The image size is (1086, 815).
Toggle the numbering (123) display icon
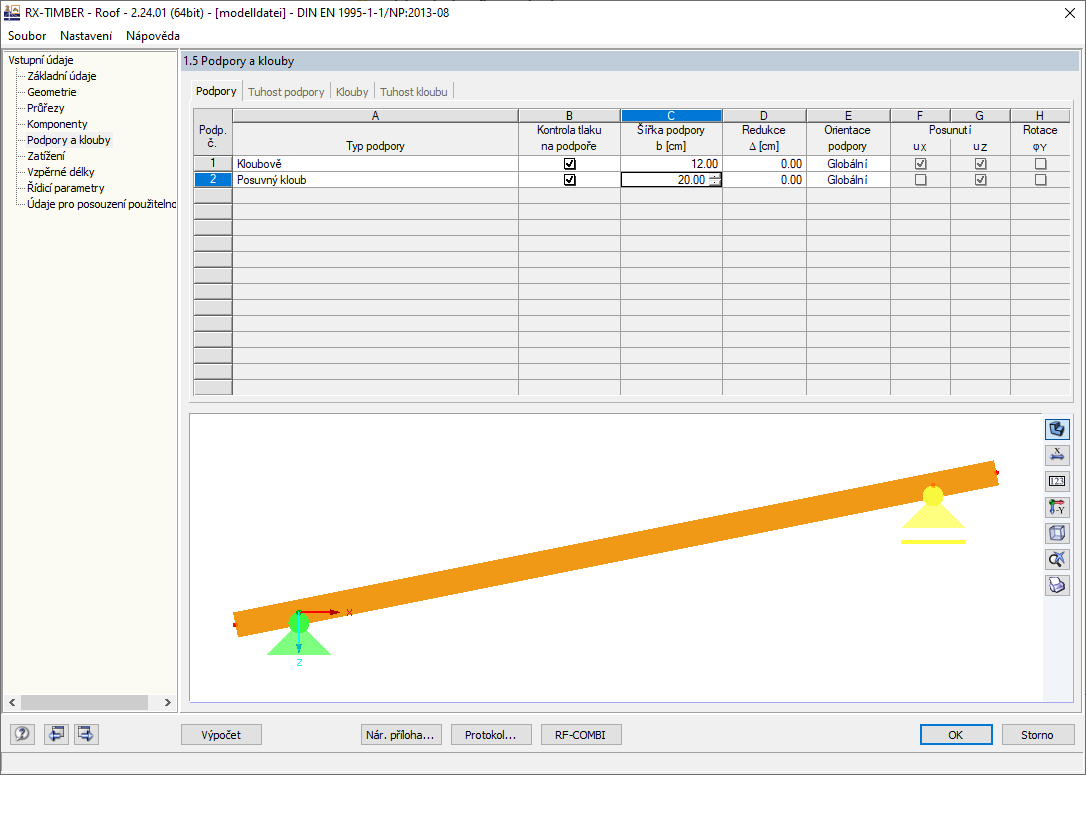tap(1057, 481)
